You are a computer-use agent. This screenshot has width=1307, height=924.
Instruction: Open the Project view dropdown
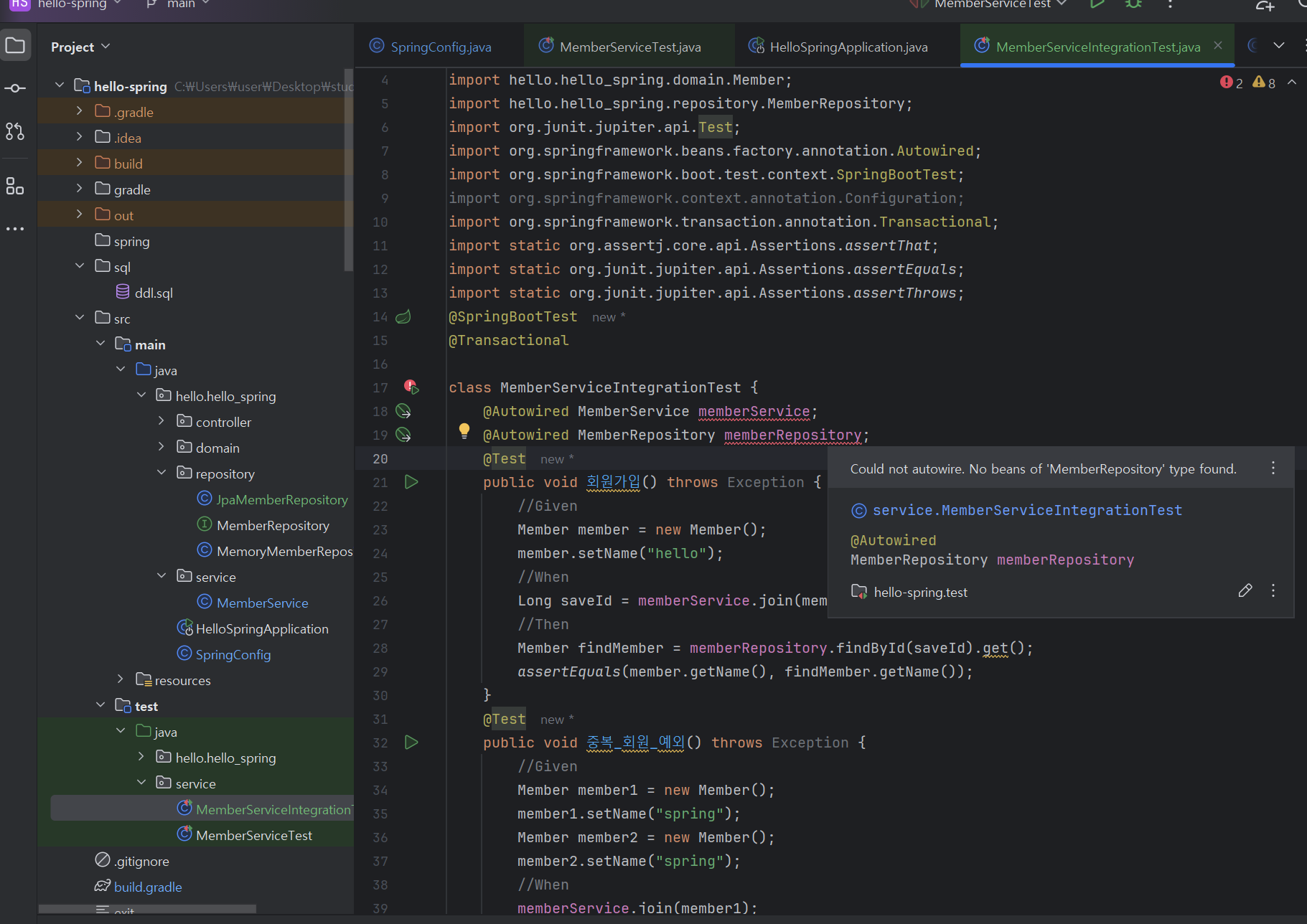[x=80, y=47]
